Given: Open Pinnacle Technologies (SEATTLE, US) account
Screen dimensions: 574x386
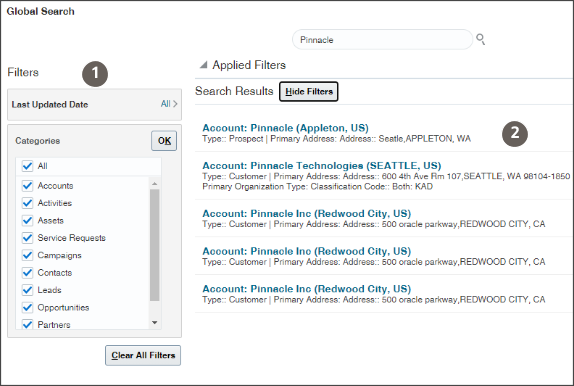Looking at the screenshot, I should (x=322, y=166).
